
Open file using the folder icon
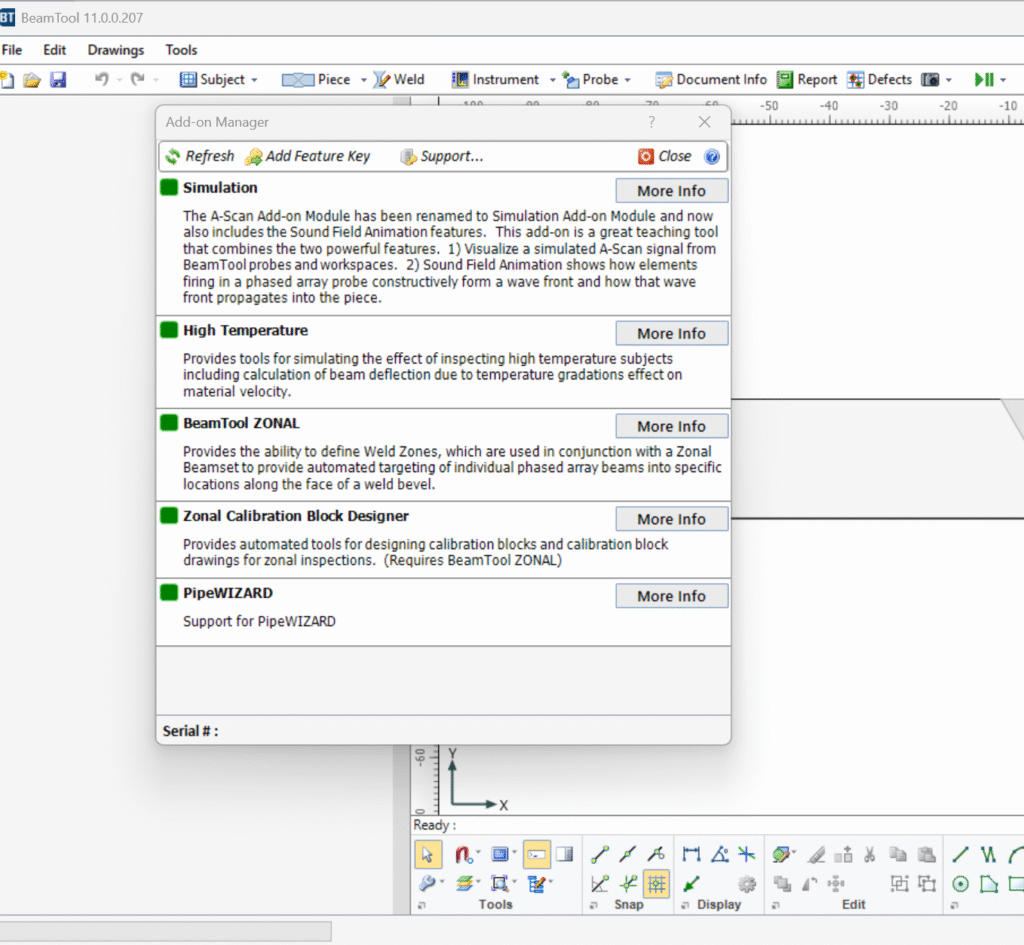point(32,79)
